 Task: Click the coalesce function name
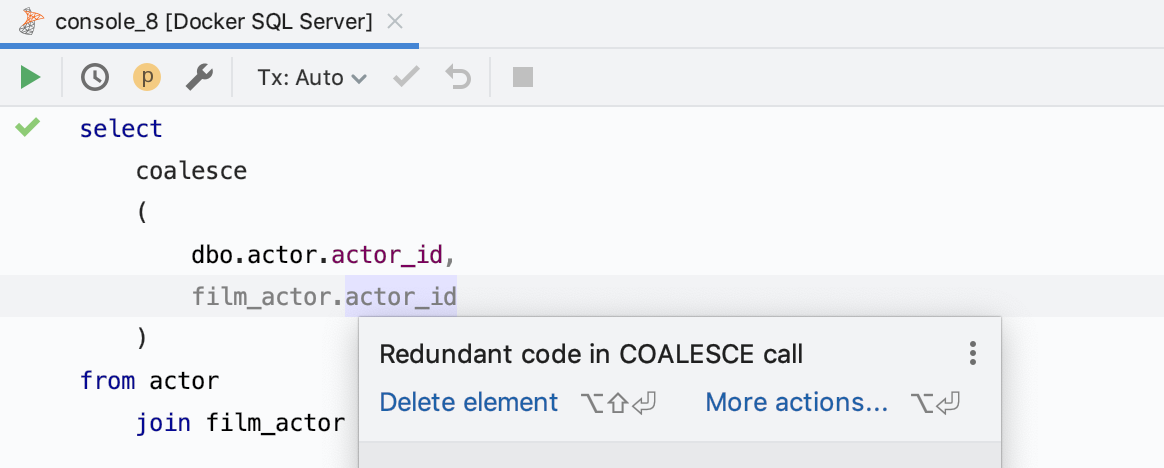pyautogui.click(x=192, y=171)
